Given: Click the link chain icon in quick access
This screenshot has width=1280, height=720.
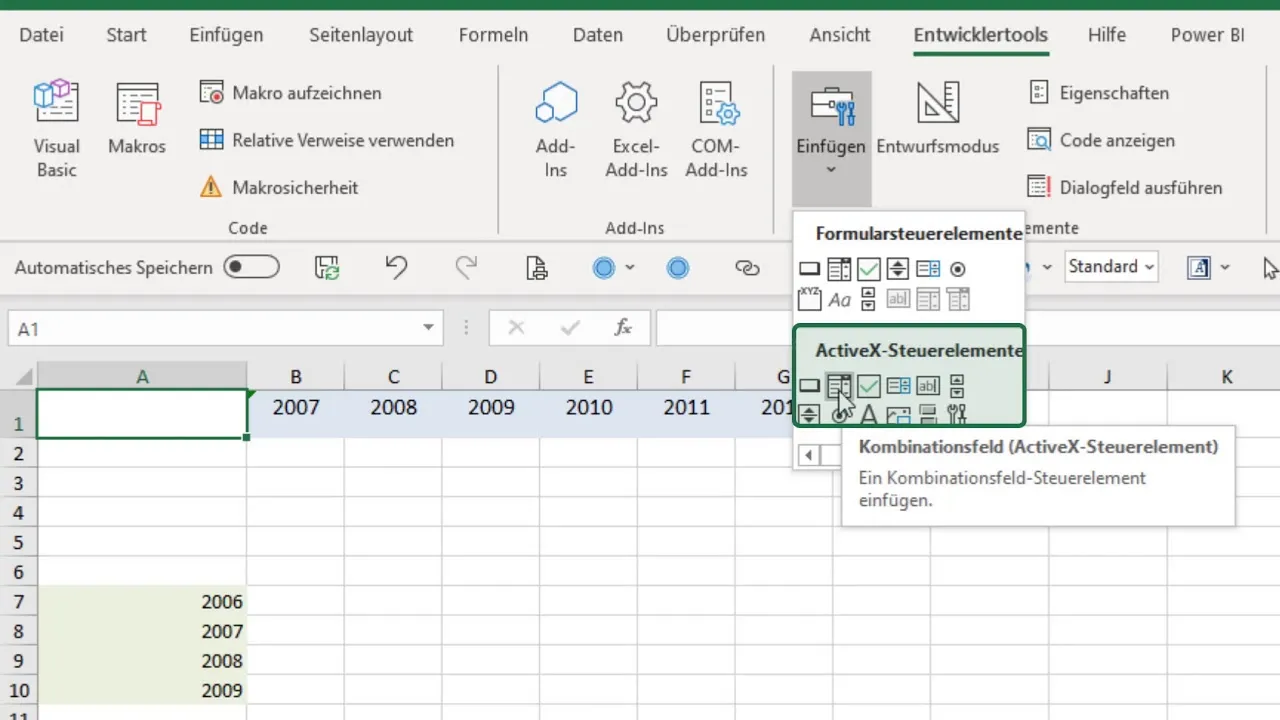Looking at the screenshot, I should pyautogui.click(x=748, y=267).
